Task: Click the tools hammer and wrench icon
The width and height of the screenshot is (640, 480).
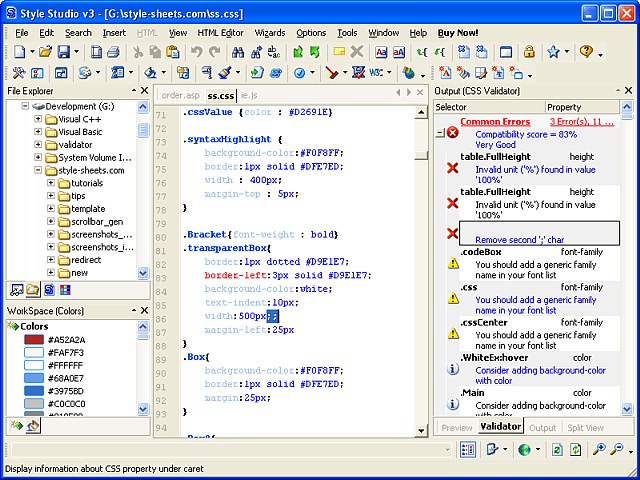Action: point(19,73)
